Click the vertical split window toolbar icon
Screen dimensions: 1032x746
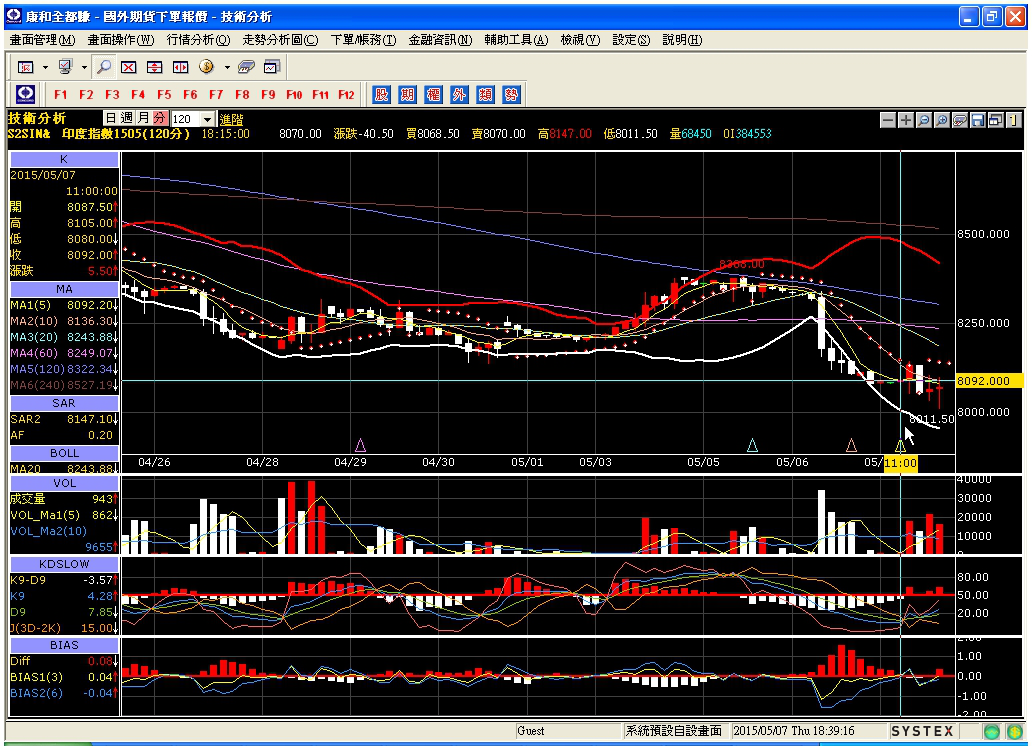(180, 67)
